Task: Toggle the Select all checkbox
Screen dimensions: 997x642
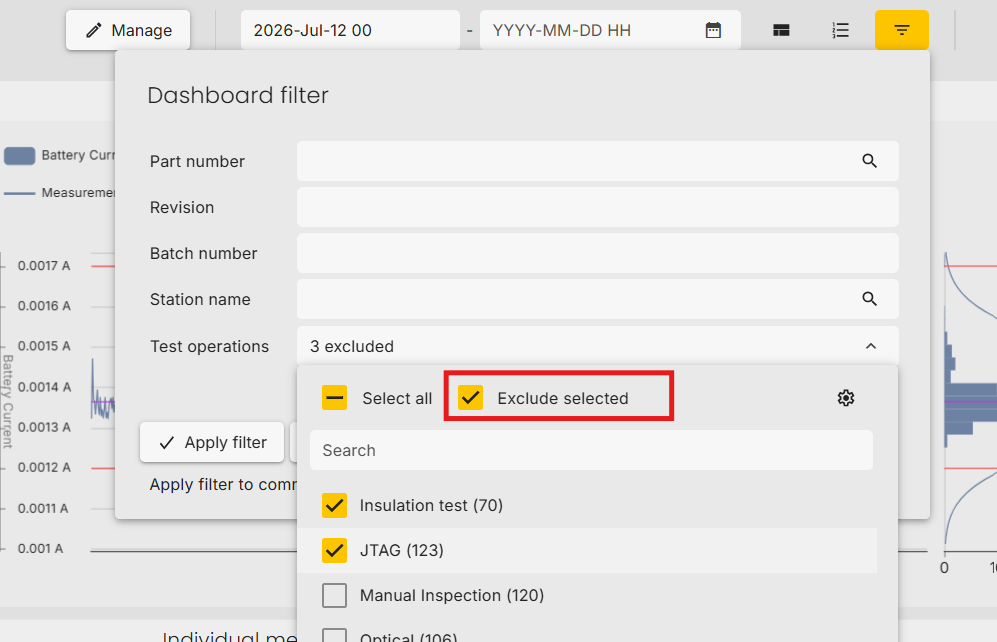Action: pos(334,398)
